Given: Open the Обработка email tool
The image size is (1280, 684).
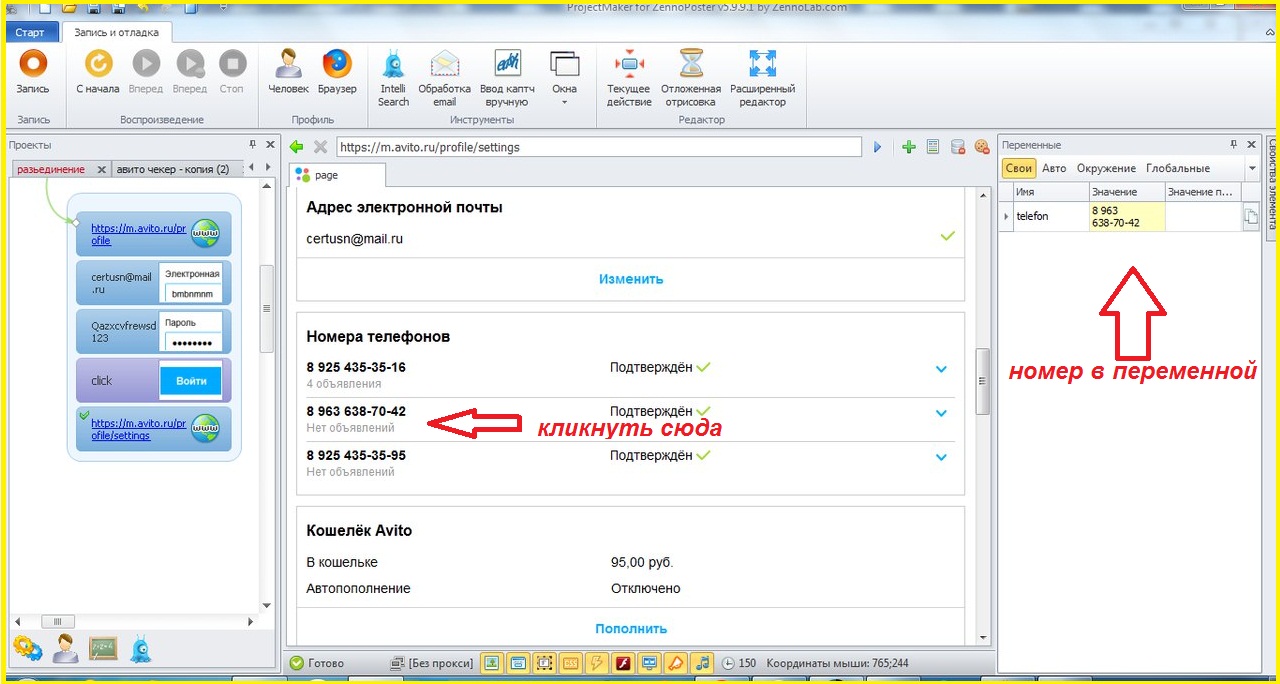Looking at the screenshot, I should pyautogui.click(x=444, y=78).
